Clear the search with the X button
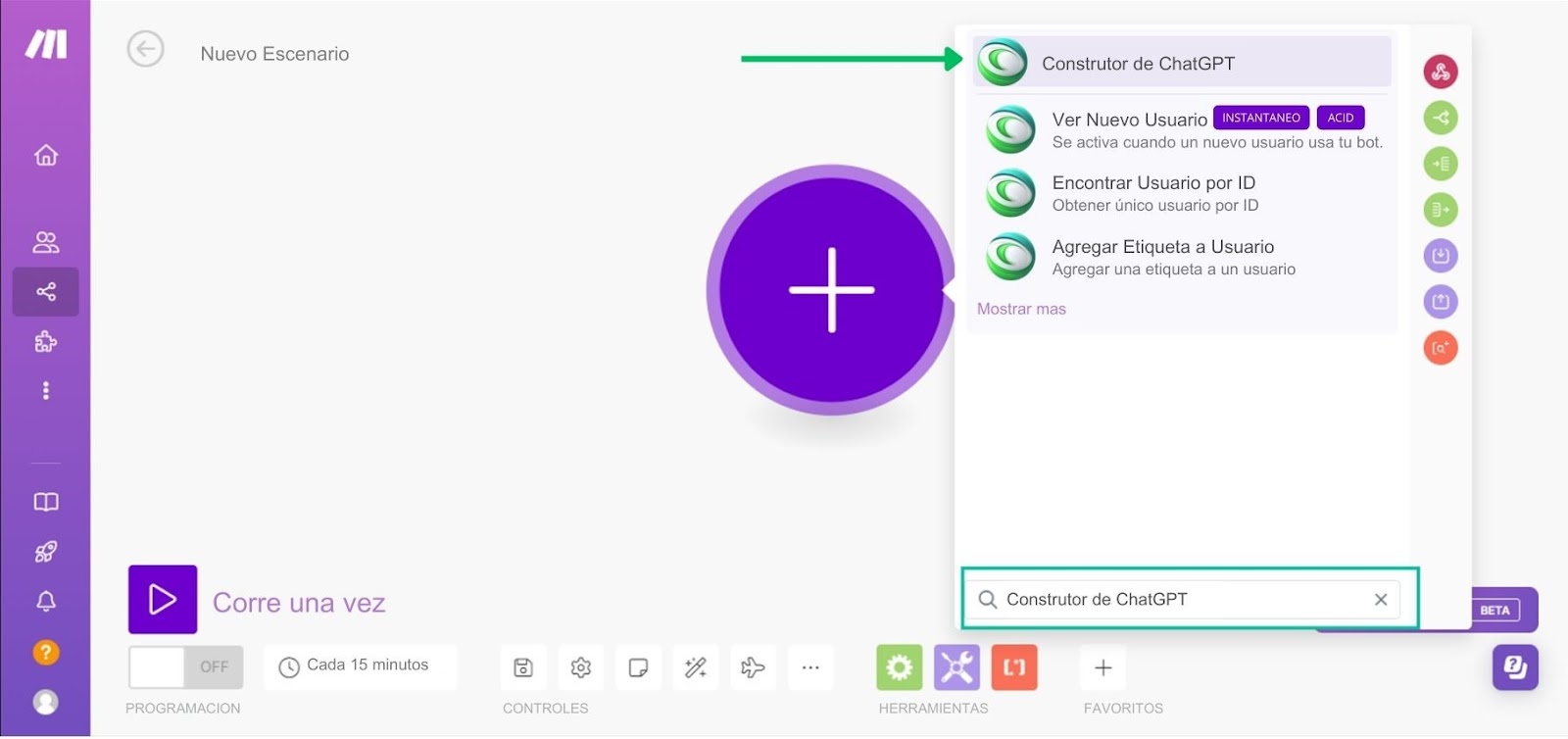1568x739 pixels. tap(1381, 599)
